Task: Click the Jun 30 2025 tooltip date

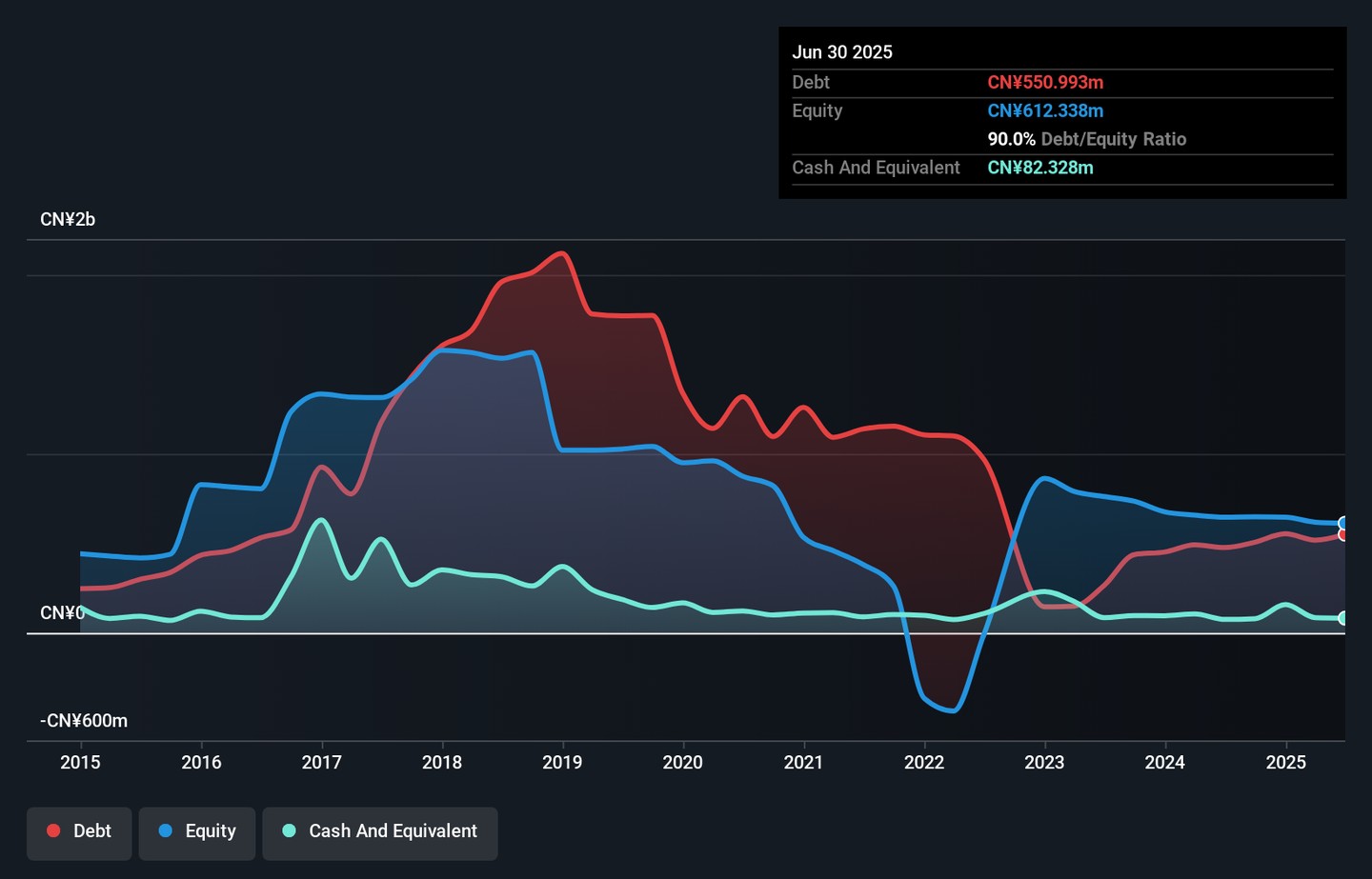Action: pyautogui.click(x=842, y=52)
